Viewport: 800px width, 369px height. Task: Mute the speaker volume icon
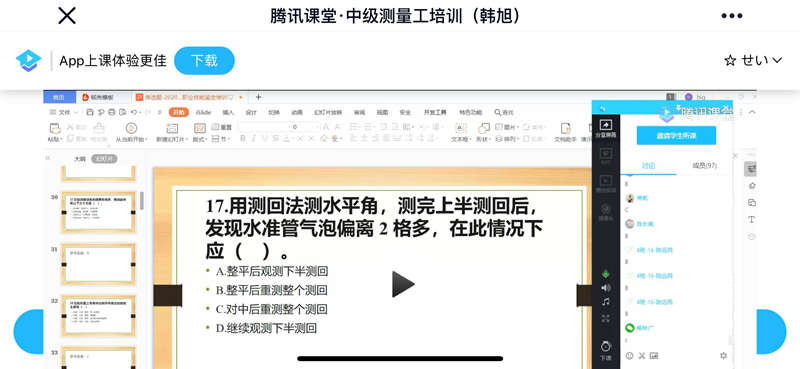[x=606, y=288]
